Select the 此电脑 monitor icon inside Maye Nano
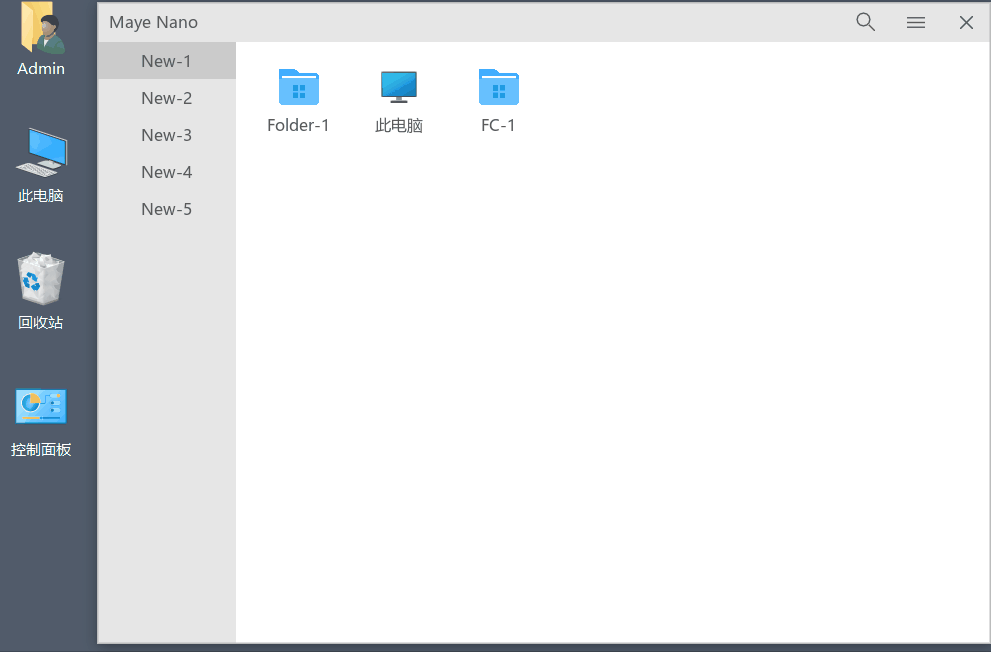The image size is (991, 652). point(399,87)
